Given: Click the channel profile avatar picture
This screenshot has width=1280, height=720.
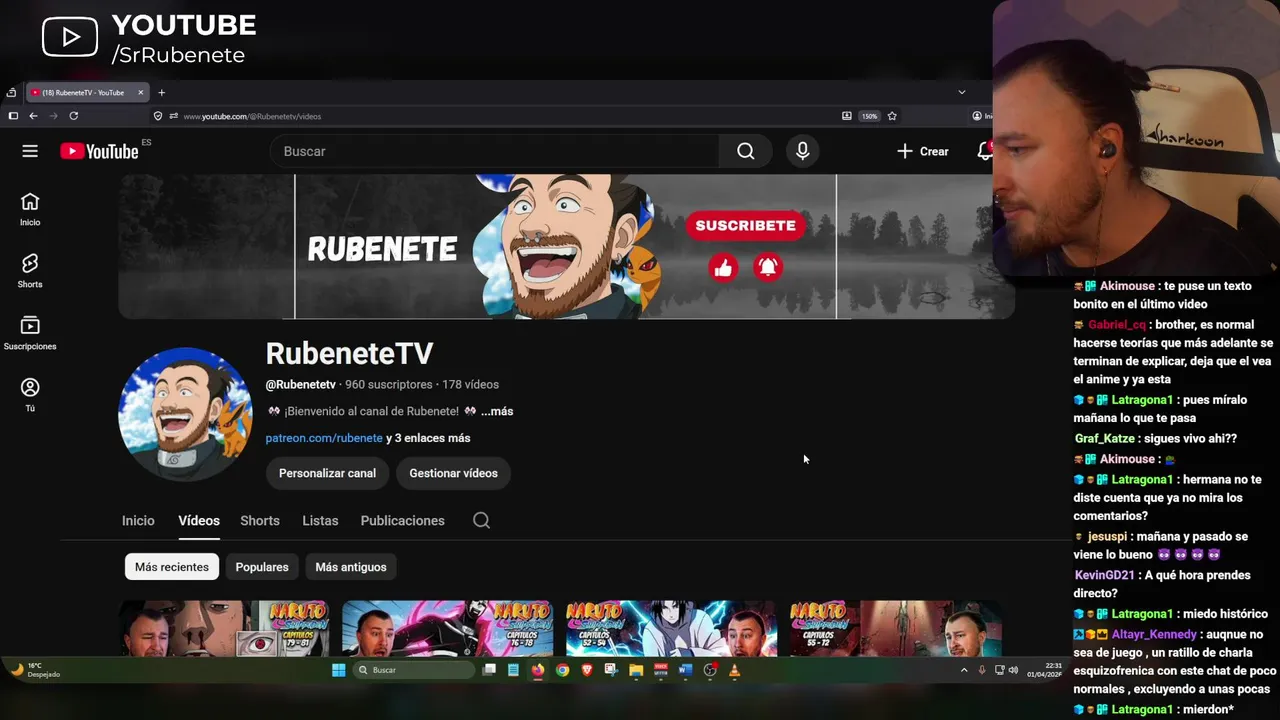Looking at the screenshot, I should pos(185,414).
